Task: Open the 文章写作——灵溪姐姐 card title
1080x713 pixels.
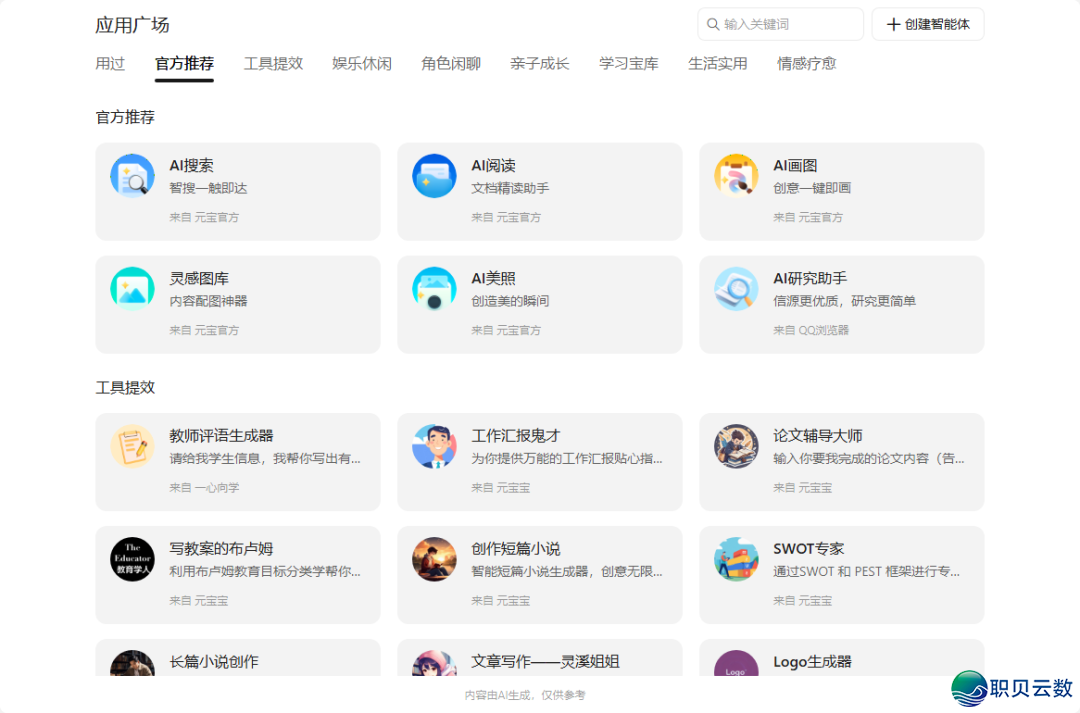Action: [546, 662]
